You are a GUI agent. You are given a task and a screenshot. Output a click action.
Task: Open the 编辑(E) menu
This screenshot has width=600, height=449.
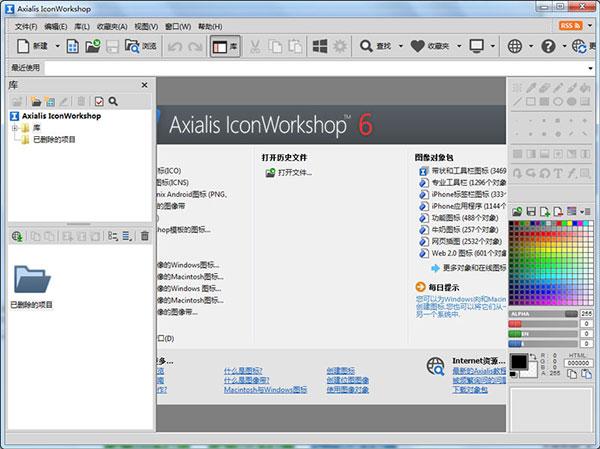(56, 26)
